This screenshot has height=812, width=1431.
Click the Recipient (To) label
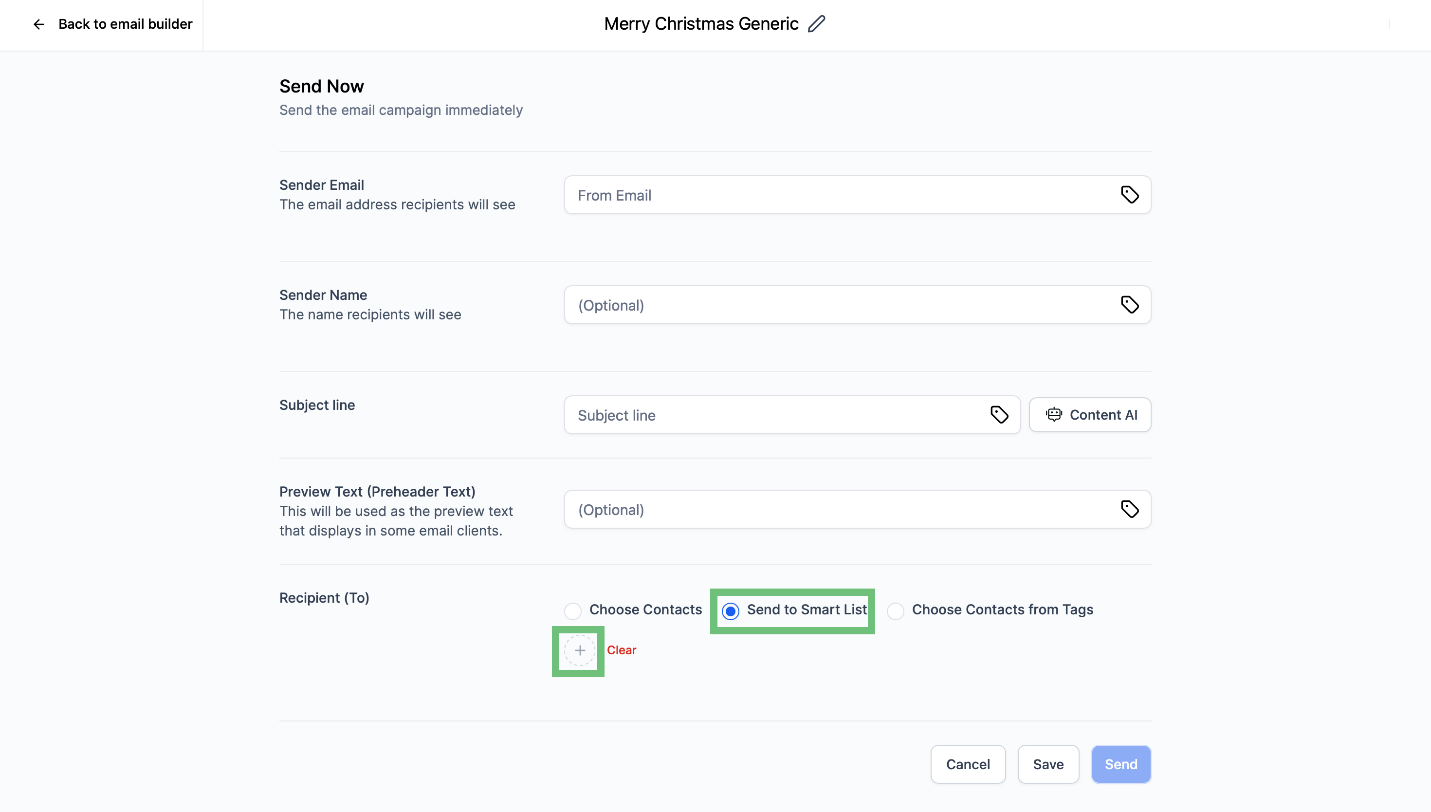click(324, 598)
